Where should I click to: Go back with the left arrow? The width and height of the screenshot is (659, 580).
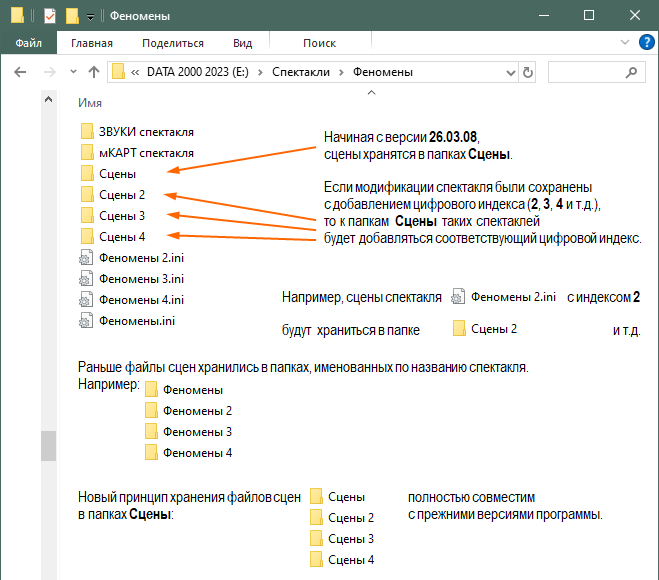20,72
